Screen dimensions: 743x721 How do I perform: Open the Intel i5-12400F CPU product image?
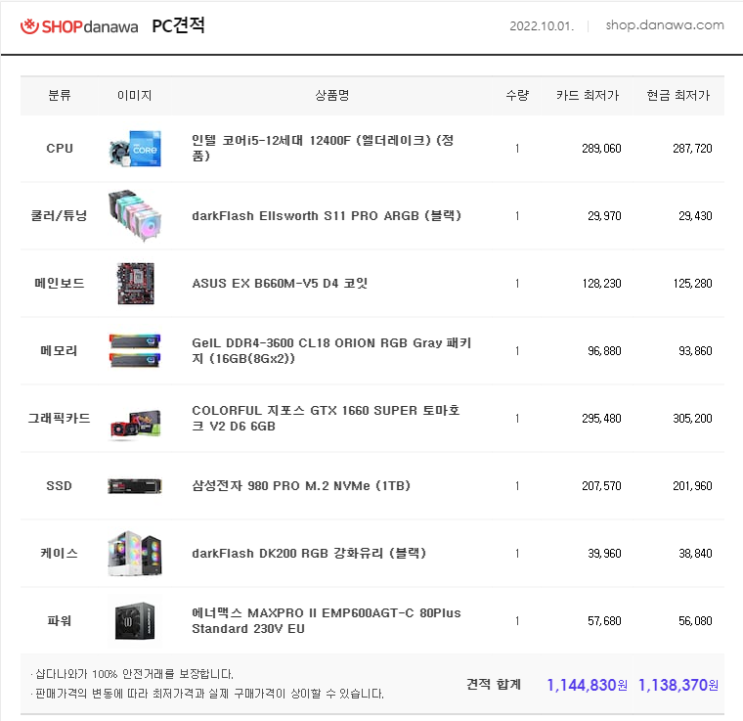[x=135, y=148]
